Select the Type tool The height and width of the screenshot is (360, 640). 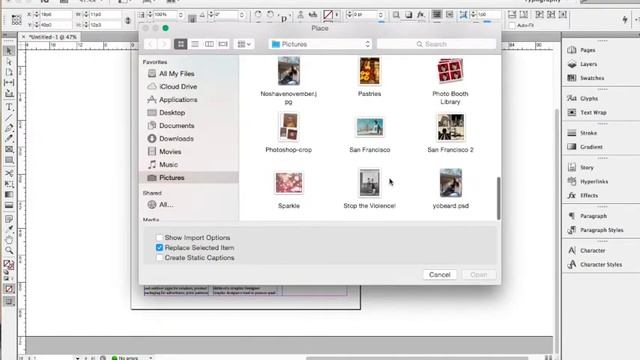(x=9, y=107)
